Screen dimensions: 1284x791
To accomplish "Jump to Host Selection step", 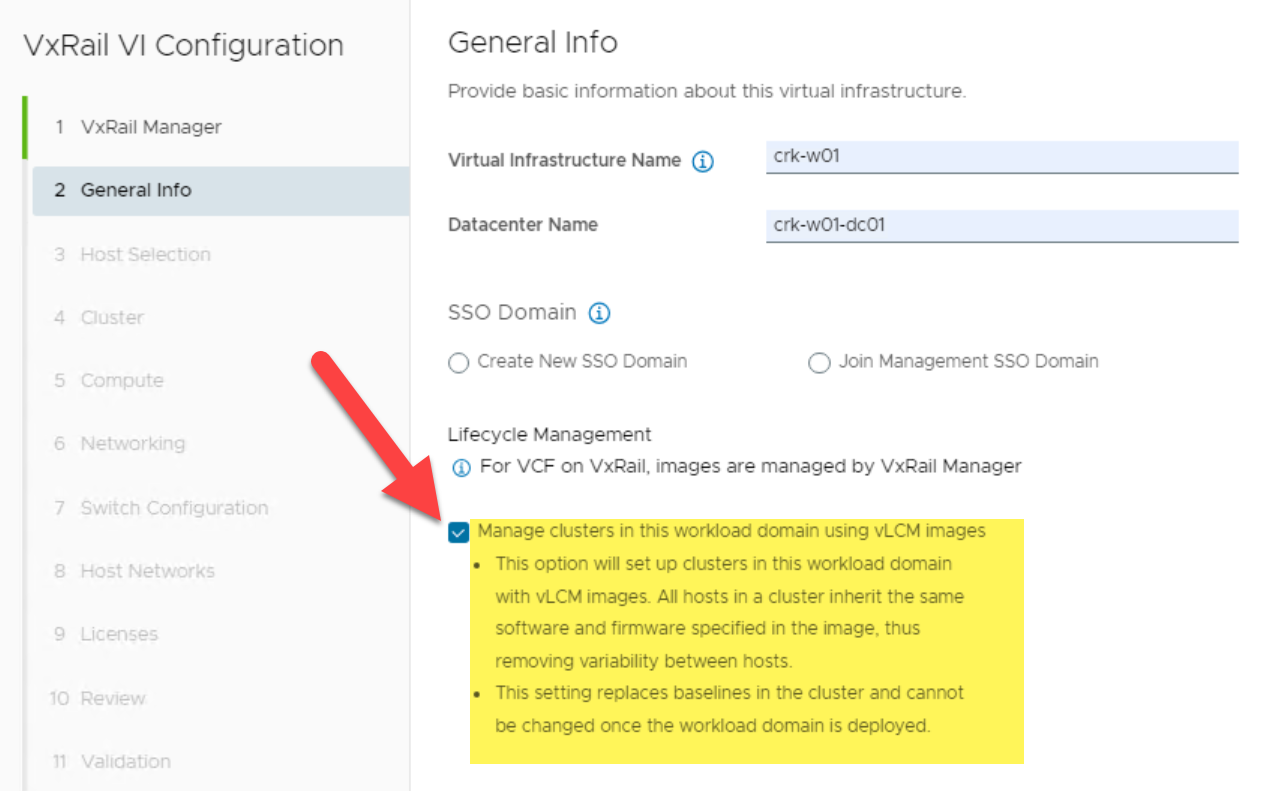I will [145, 254].
